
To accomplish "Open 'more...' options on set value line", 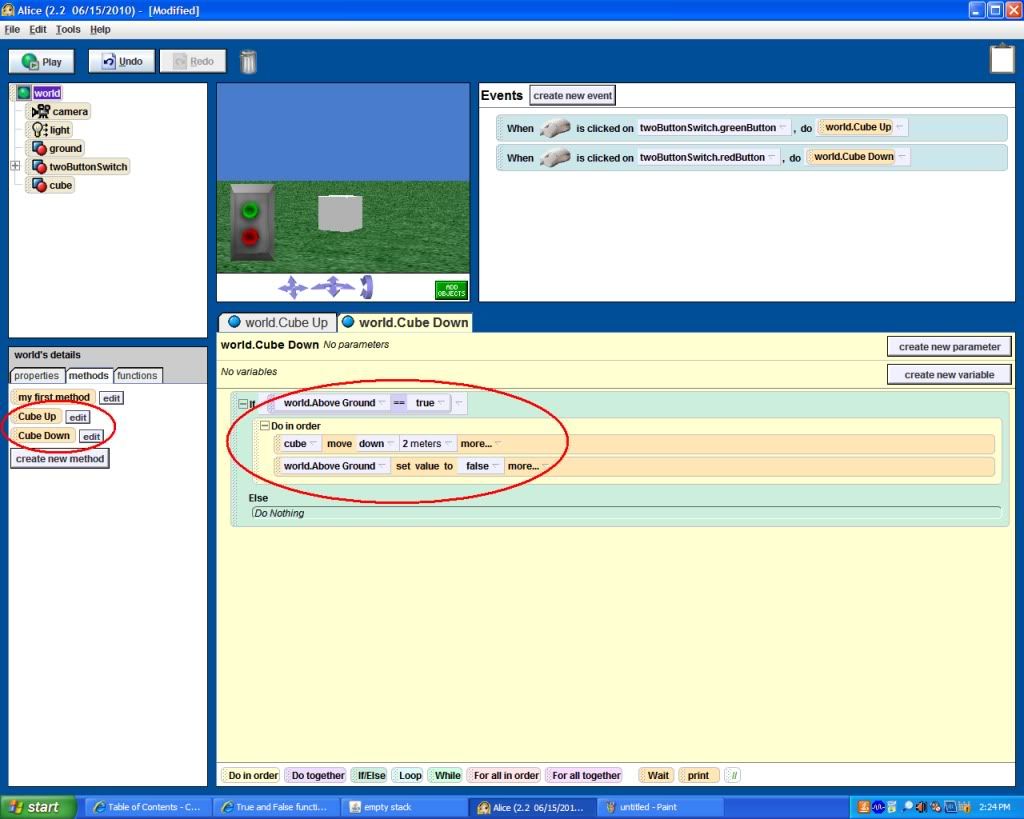I will [x=527, y=466].
